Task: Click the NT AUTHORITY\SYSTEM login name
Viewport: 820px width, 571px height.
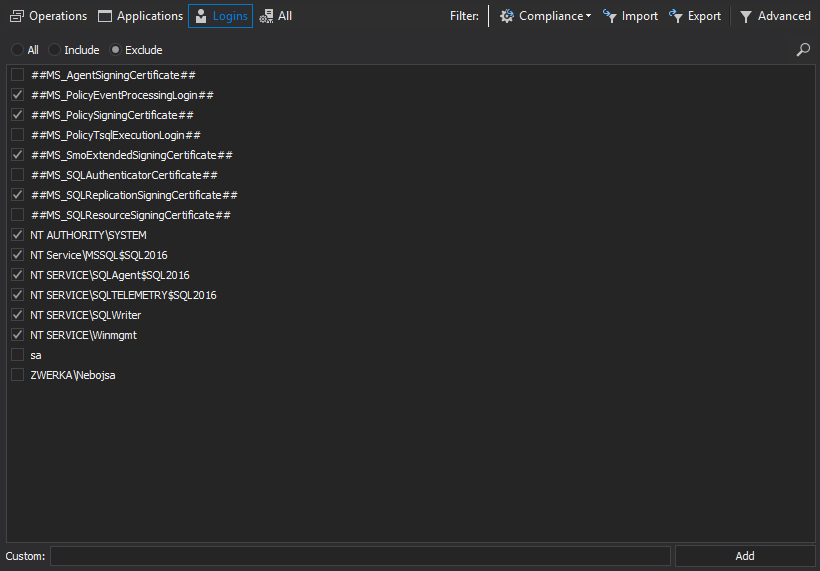Action: tap(88, 235)
